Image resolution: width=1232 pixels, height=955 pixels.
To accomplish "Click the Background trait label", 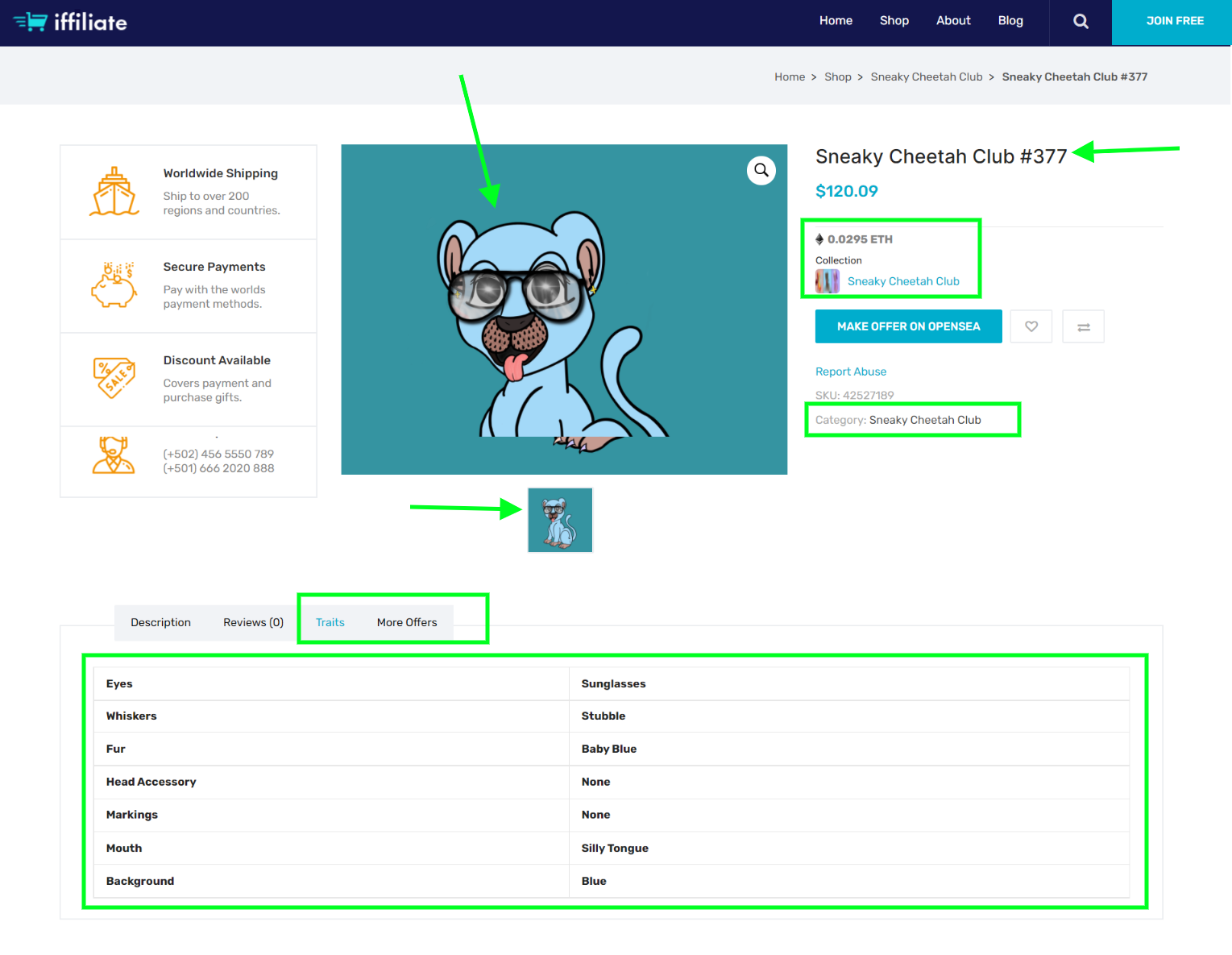I will (x=140, y=881).
